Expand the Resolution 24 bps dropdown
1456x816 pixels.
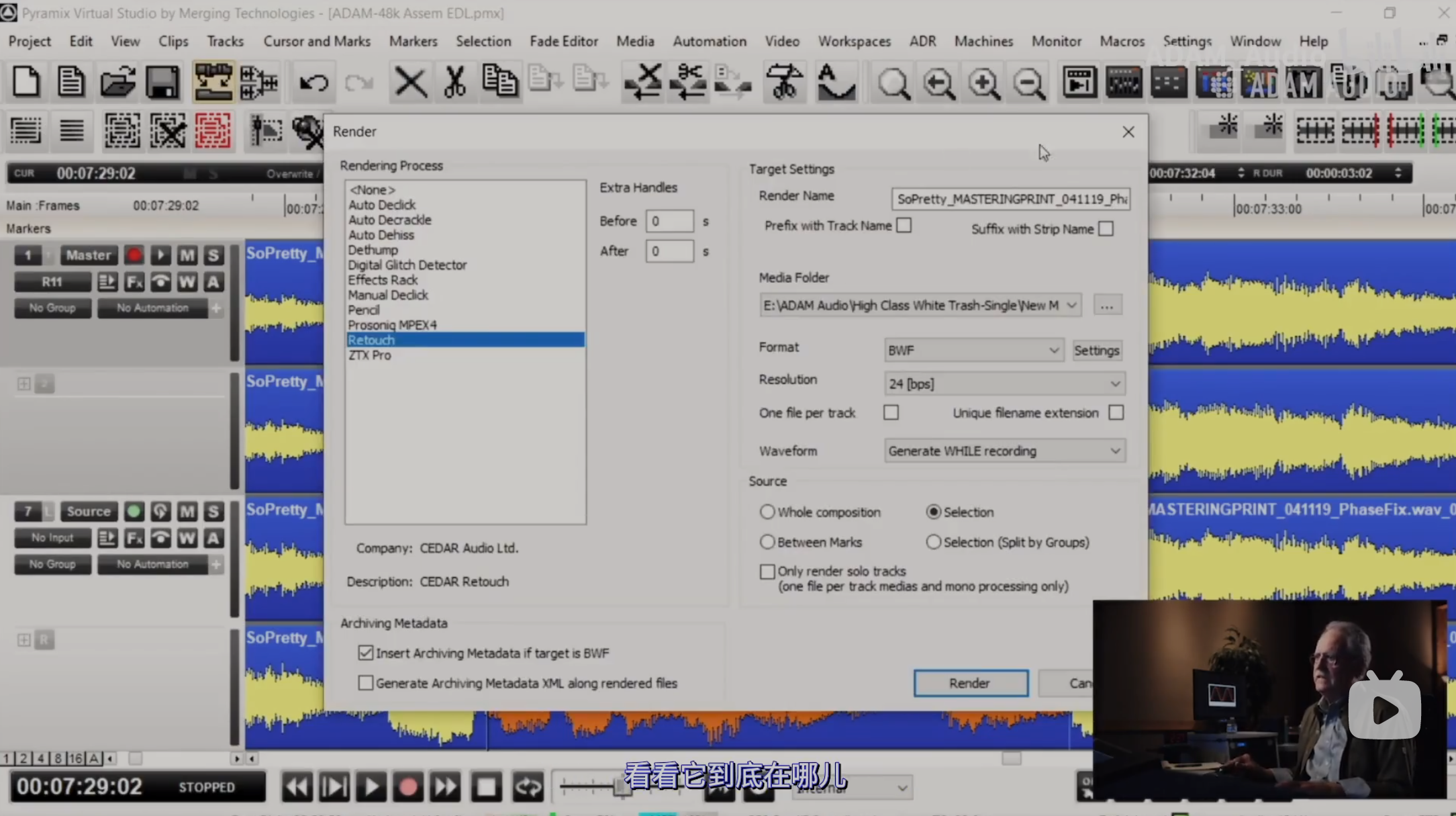coord(1004,383)
